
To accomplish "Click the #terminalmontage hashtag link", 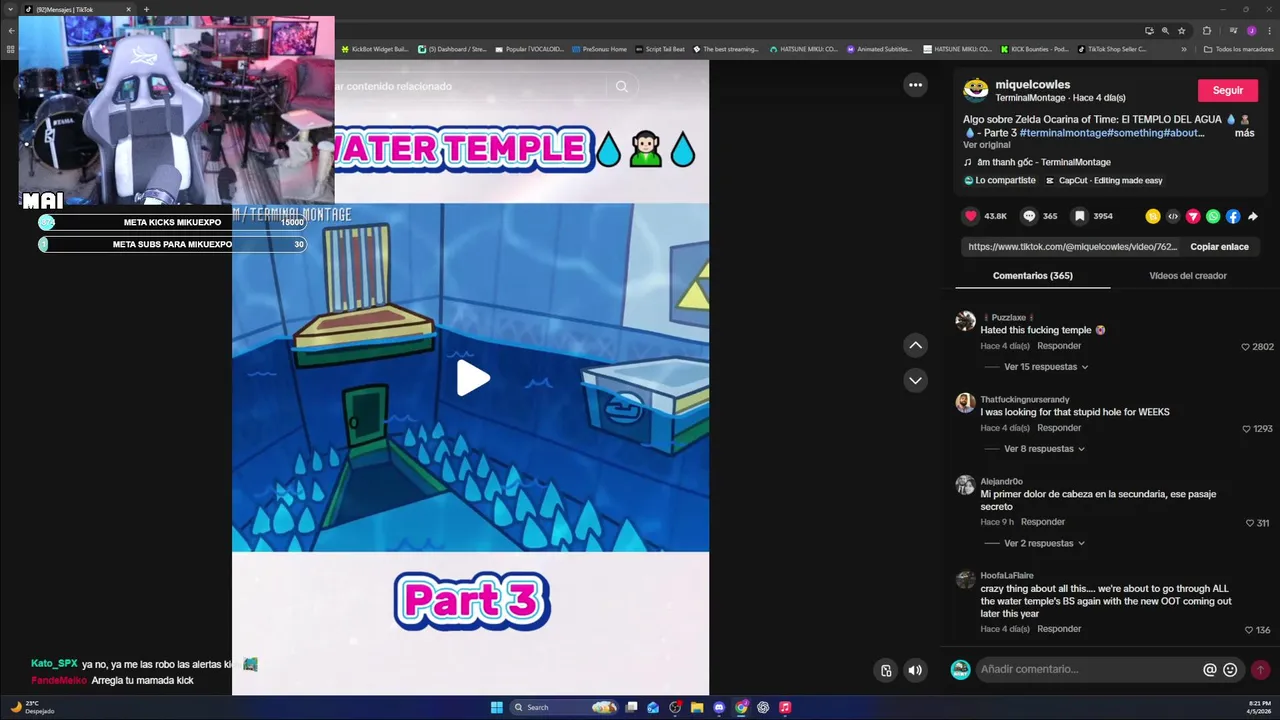I will pos(1063,133).
